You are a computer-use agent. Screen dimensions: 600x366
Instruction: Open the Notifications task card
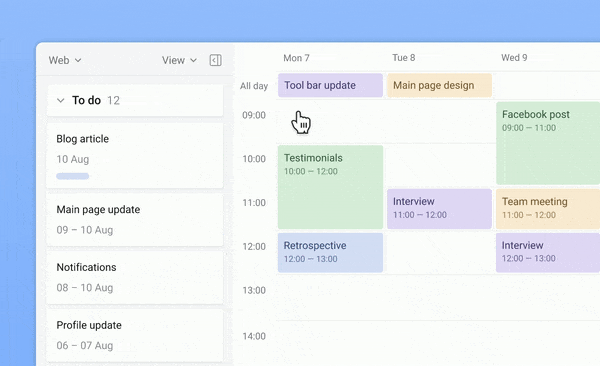click(x=135, y=278)
